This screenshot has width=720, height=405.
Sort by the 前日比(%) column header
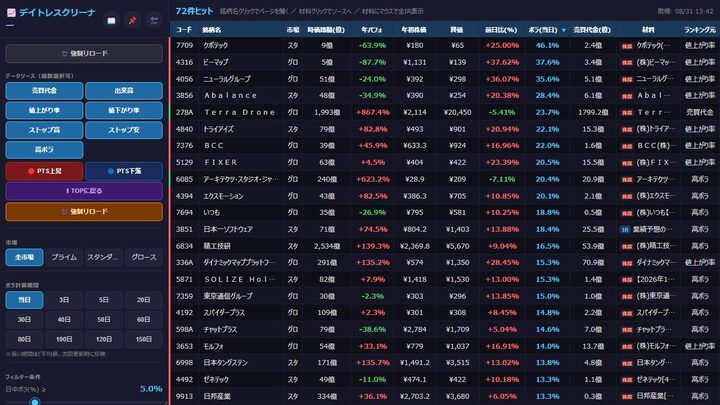pyautogui.click(x=501, y=30)
